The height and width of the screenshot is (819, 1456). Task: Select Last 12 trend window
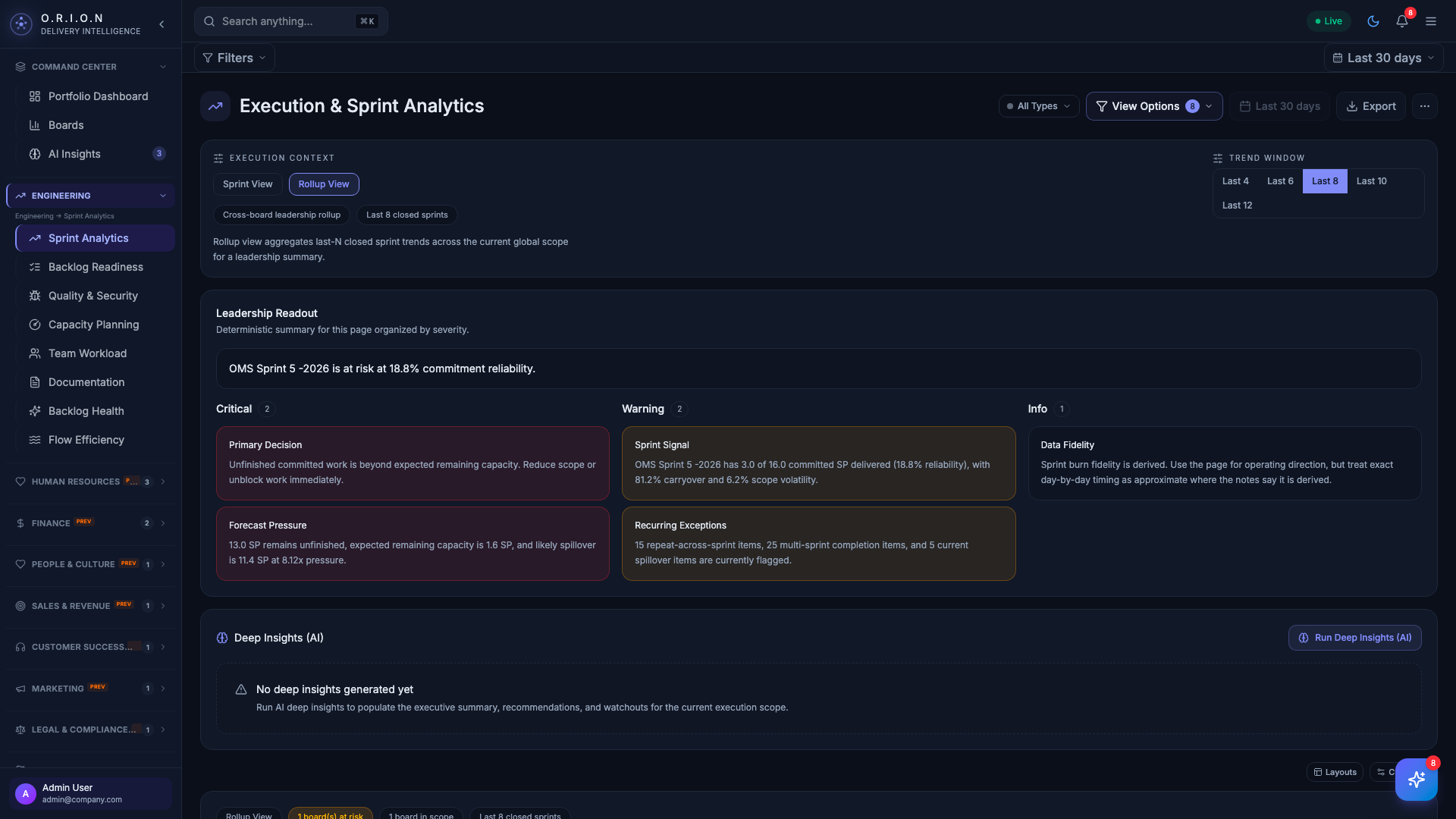pyautogui.click(x=1237, y=206)
